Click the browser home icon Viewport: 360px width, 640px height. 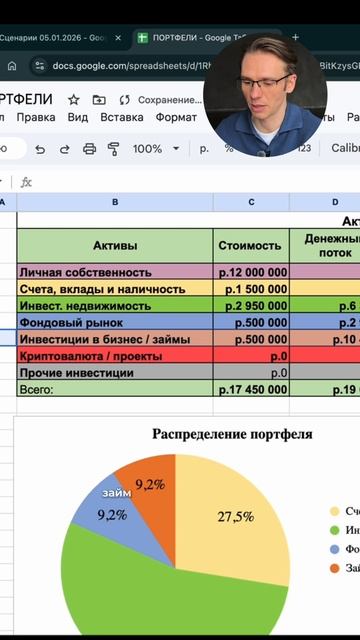(12, 66)
